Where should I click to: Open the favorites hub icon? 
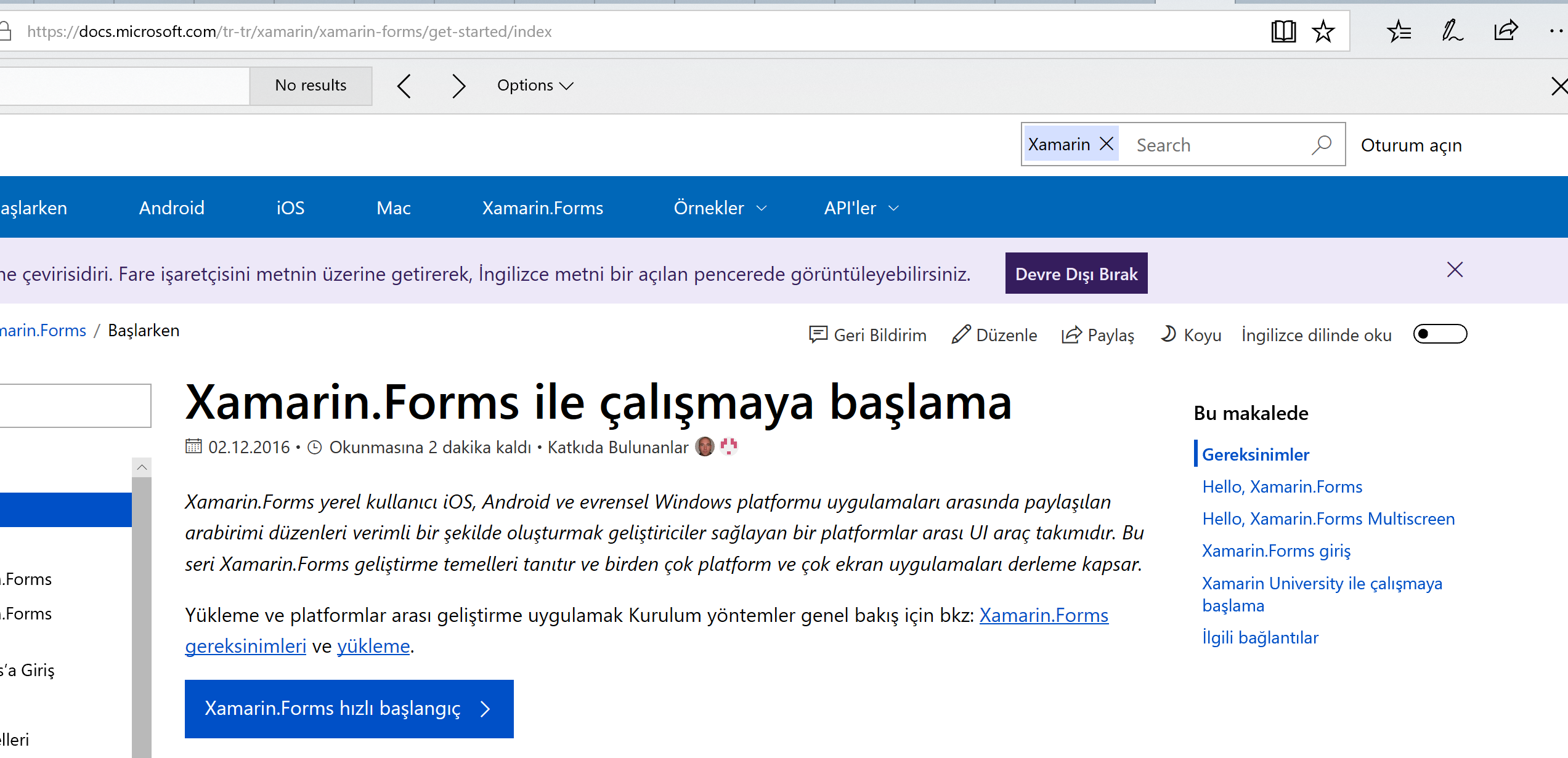click(x=1399, y=31)
